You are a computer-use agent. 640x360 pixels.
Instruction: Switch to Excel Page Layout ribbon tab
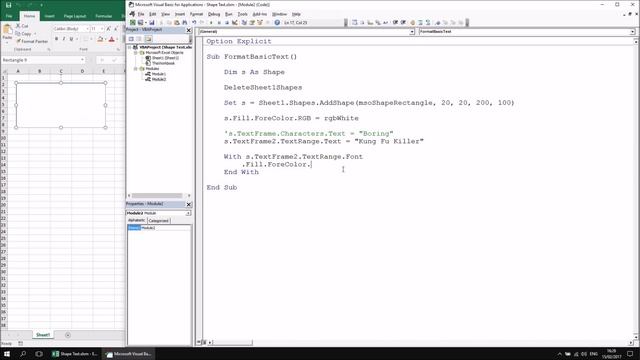pyautogui.click(x=75, y=16)
